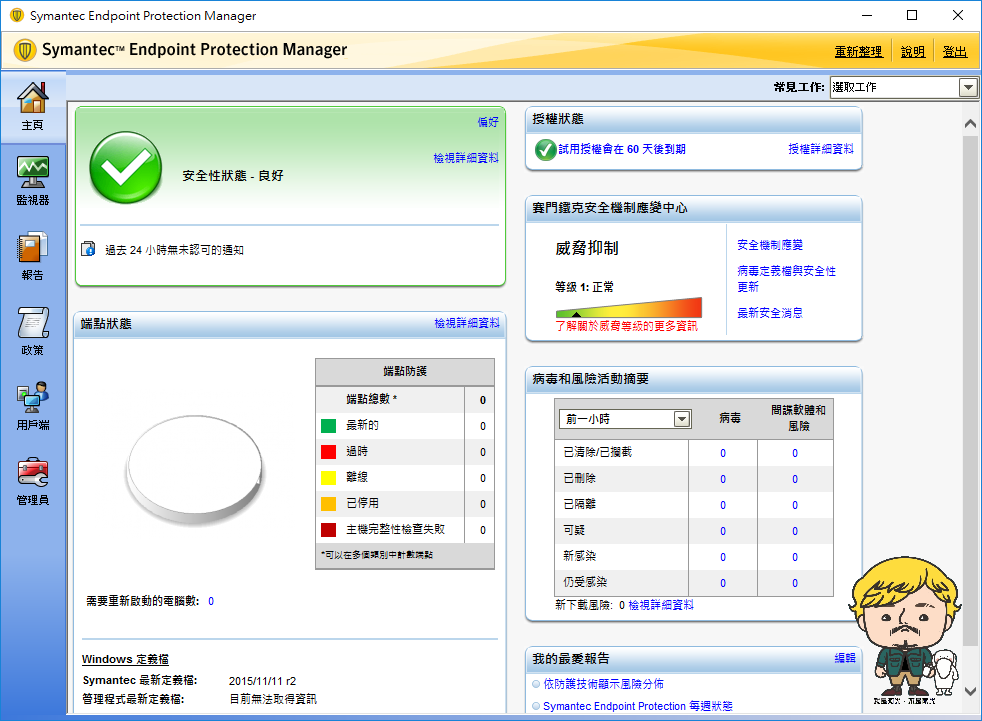982x721 pixels.
Task: Open 授權詳細資料 license details link
Action: coord(820,149)
